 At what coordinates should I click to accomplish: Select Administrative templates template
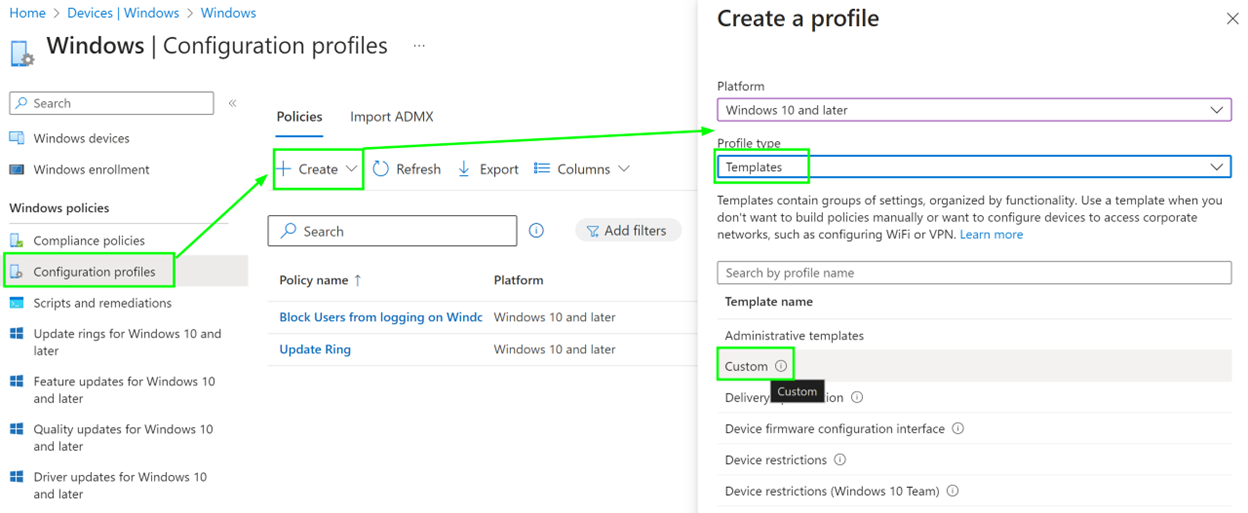coord(794,336)
